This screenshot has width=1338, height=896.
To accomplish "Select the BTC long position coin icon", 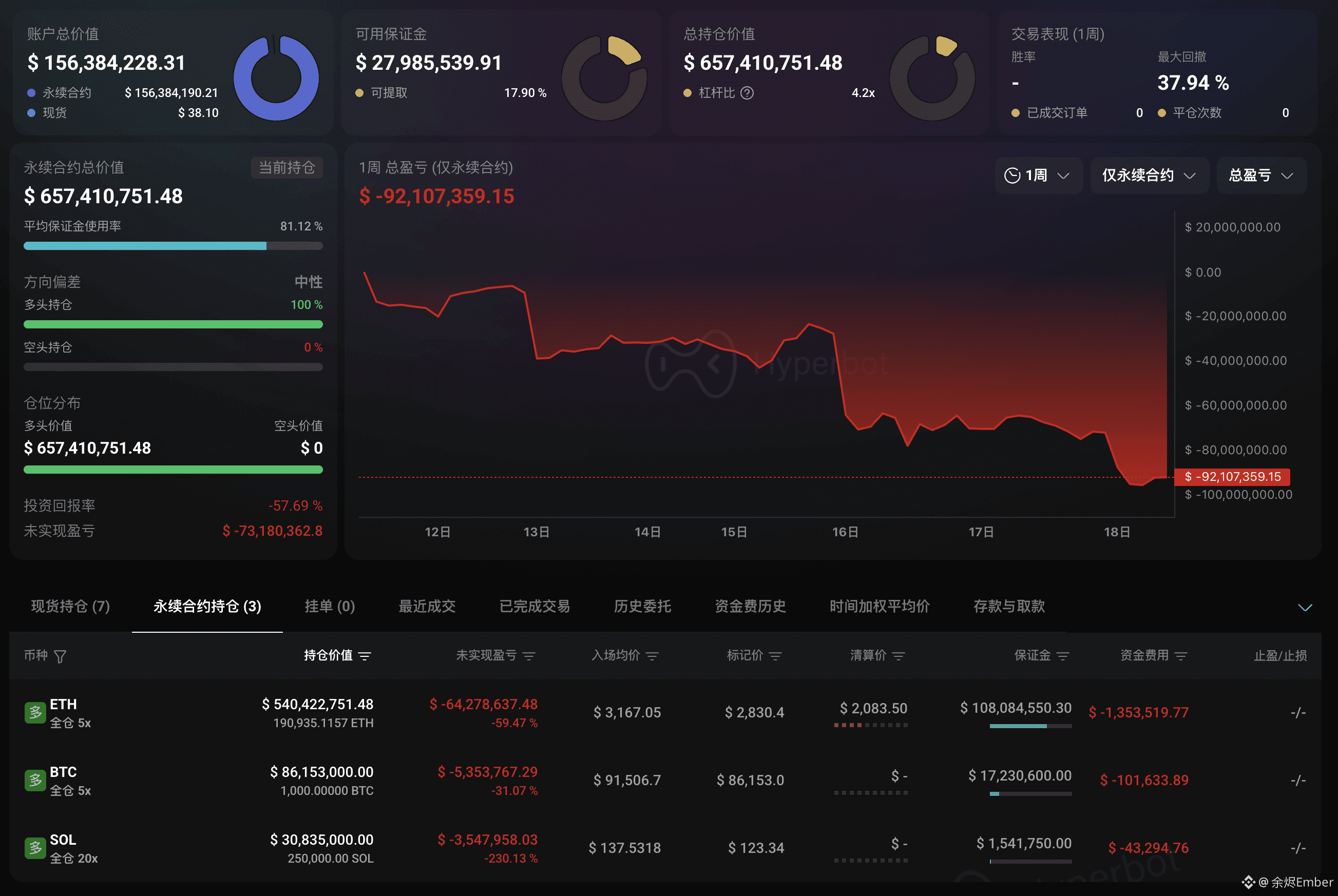I will [34, 780].
